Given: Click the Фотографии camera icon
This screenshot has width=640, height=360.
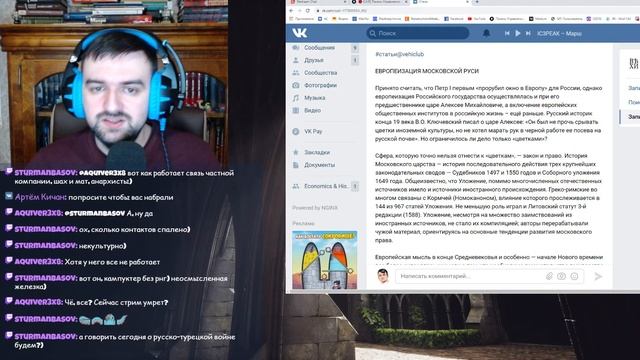Looking at the screenshot, I should [x=296, y=85].
